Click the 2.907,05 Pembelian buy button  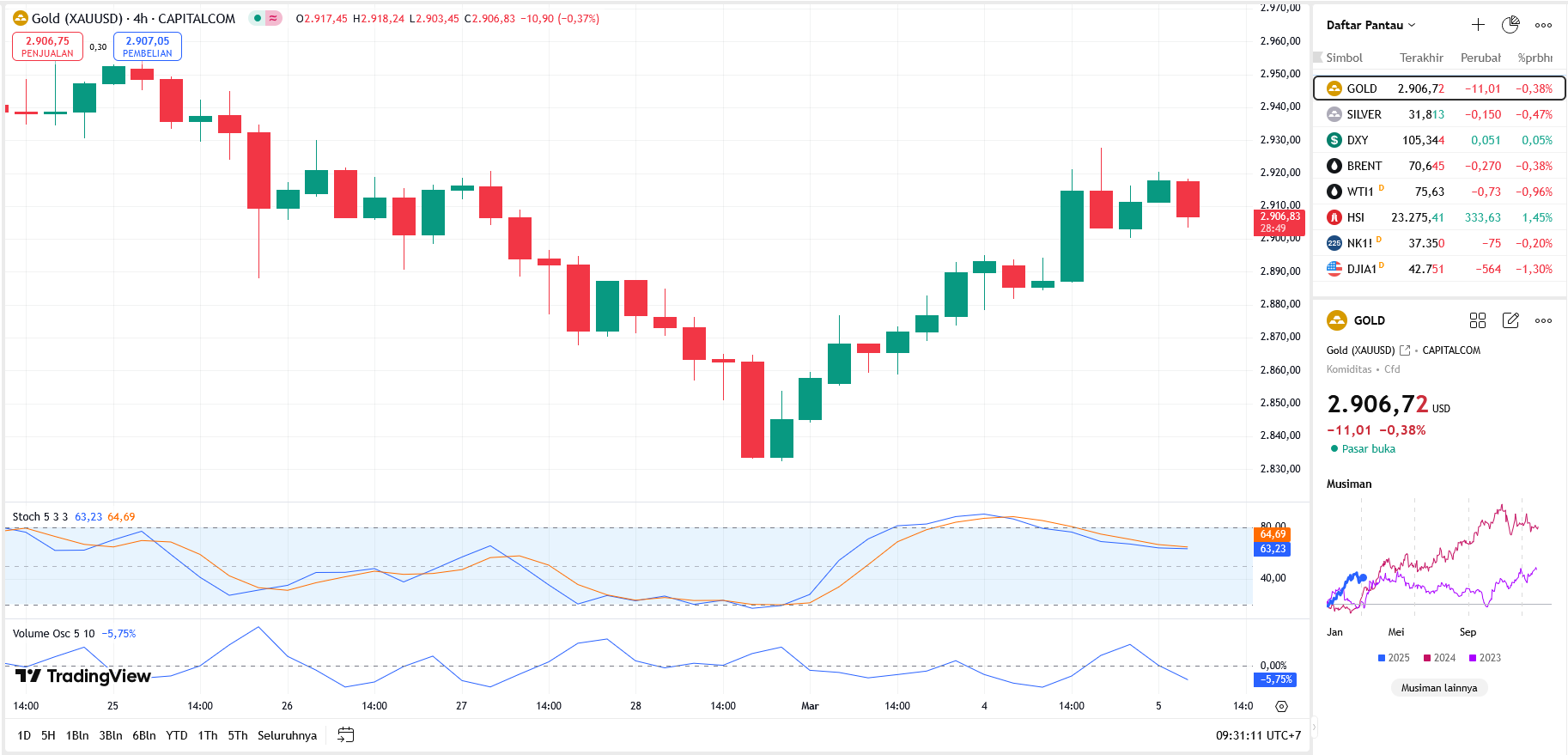pyautogui.click(x=147, y=46)
